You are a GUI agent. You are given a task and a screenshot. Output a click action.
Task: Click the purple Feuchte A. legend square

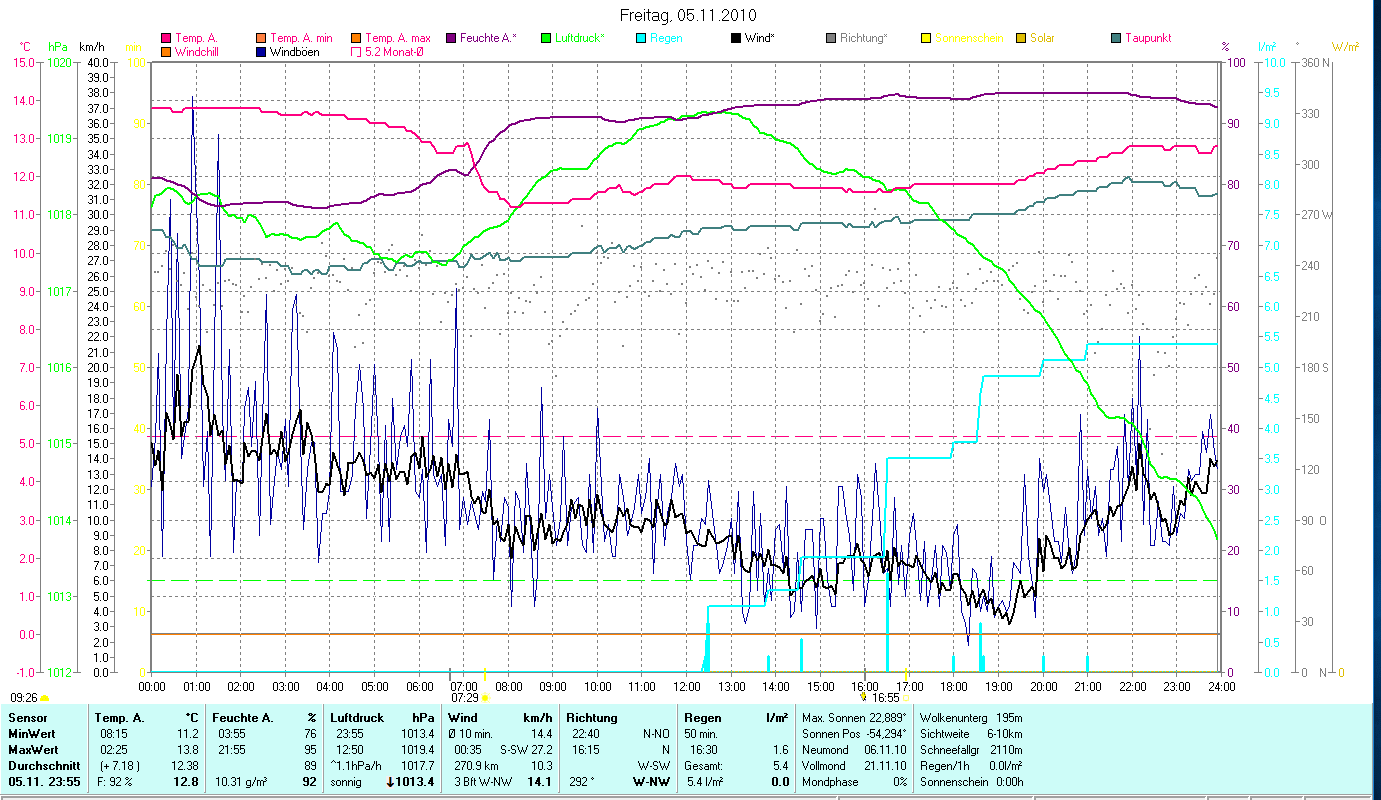click(451, 38)
